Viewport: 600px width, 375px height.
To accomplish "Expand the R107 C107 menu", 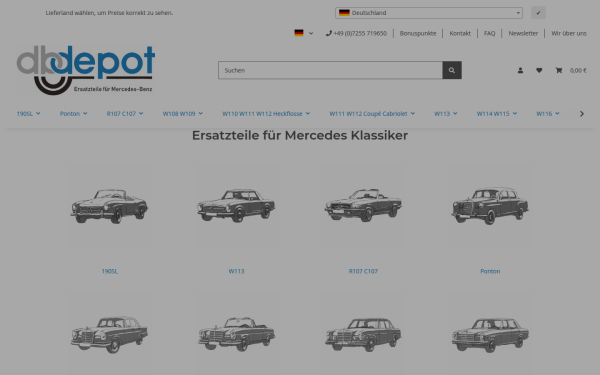I will click(125, 114).
